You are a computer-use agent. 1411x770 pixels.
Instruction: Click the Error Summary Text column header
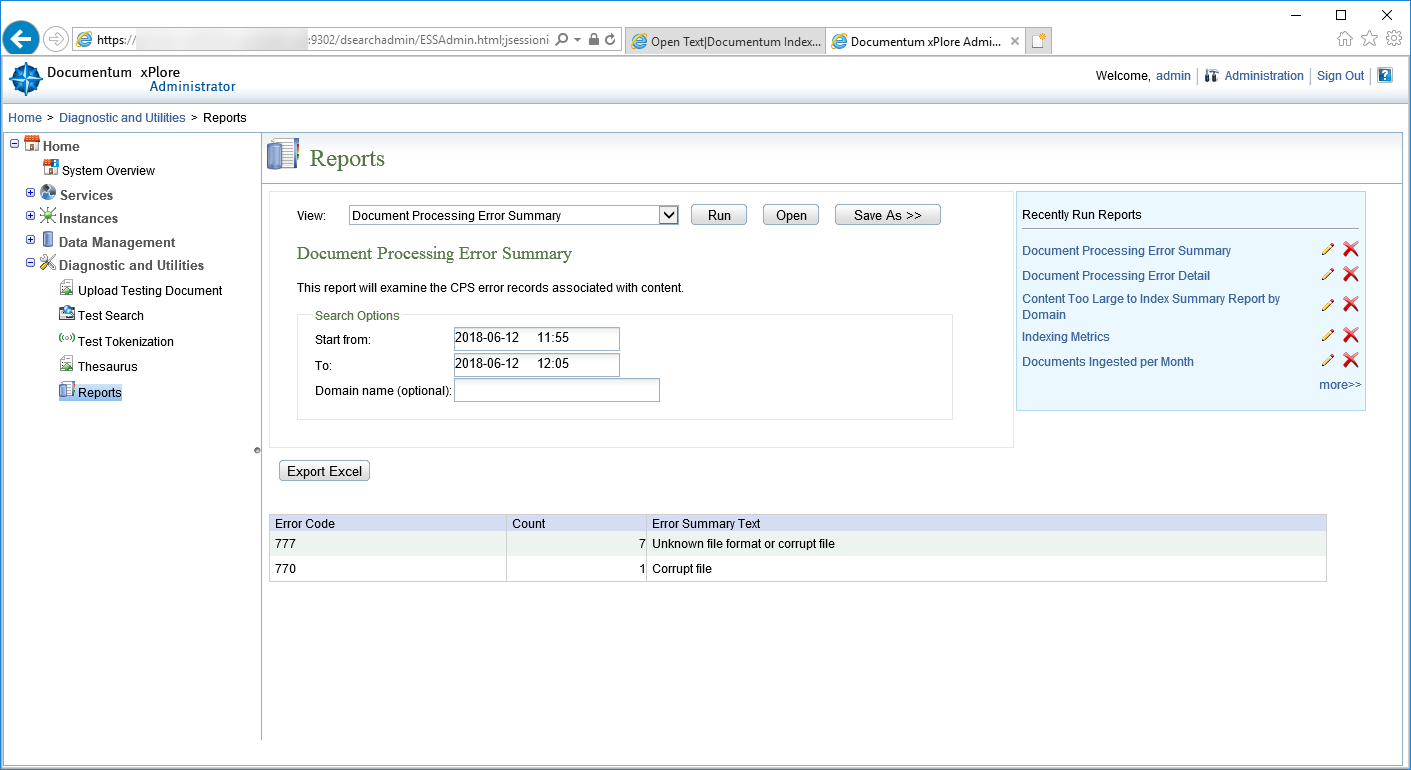click(x=986, y=523)
